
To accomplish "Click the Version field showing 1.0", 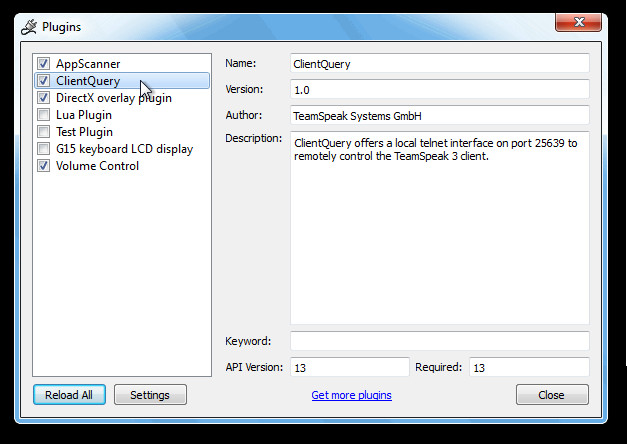I will point(439,90).
